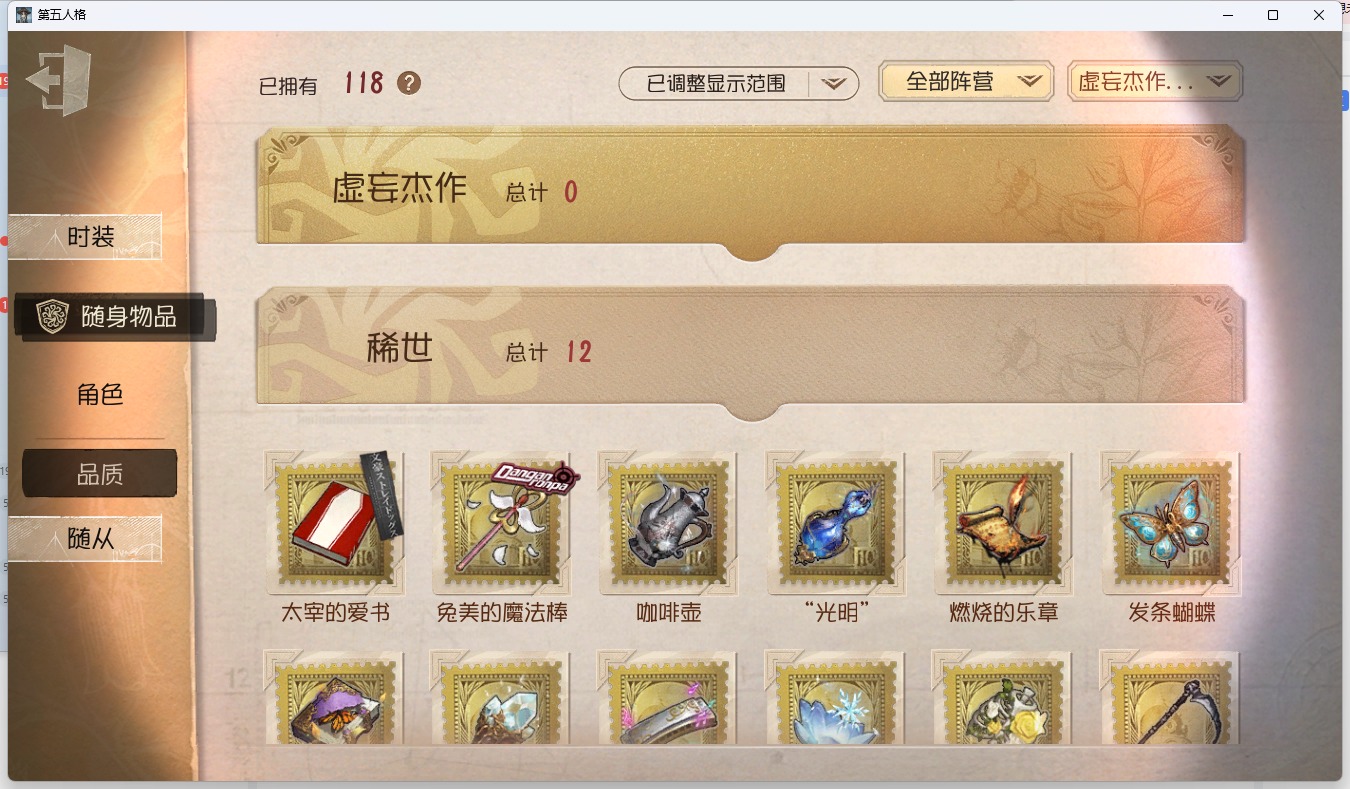The width and height of the screenshot is (1350, 789).
Task: Choose the 咖啡壶 coffee pot item
Action: 669,522
